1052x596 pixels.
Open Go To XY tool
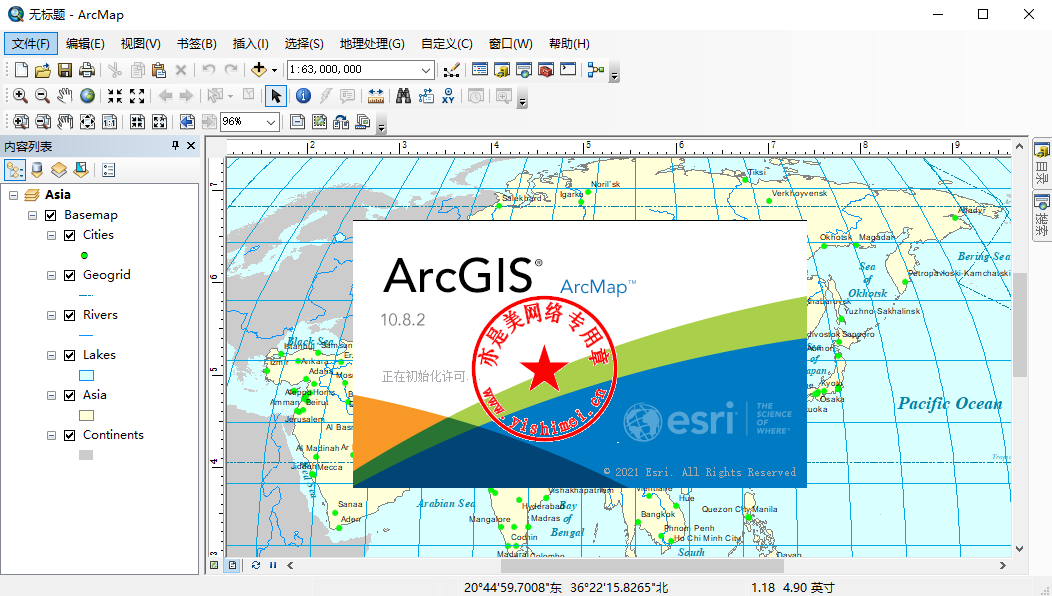coord(448,96)
